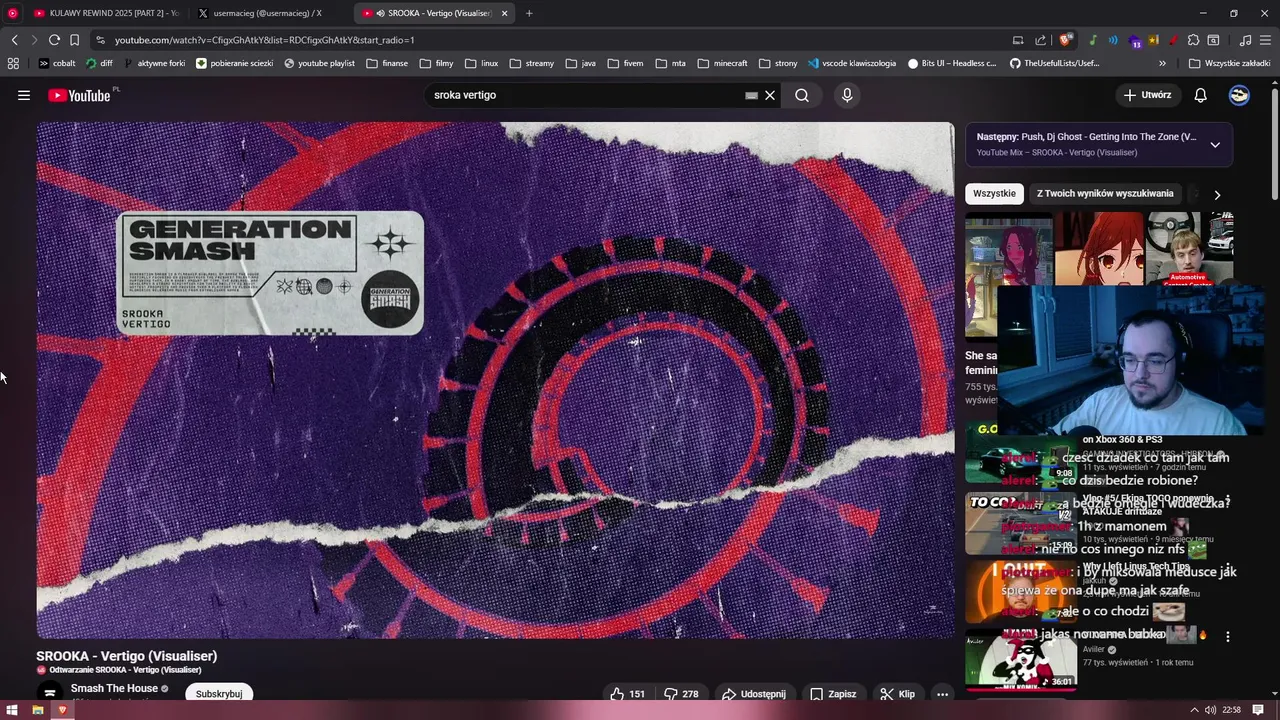Image resolution: width=1280 pixels, height=720 pixels.
Task: Dislike the video showing 278
Action: pos(681,694)
